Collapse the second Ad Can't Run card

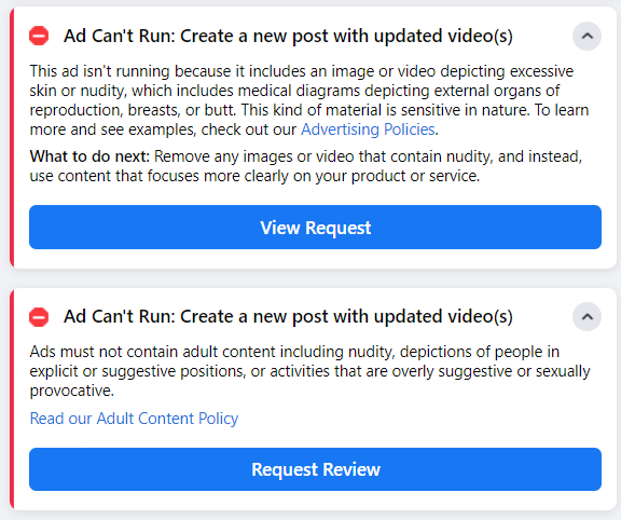tap(587, 317)
